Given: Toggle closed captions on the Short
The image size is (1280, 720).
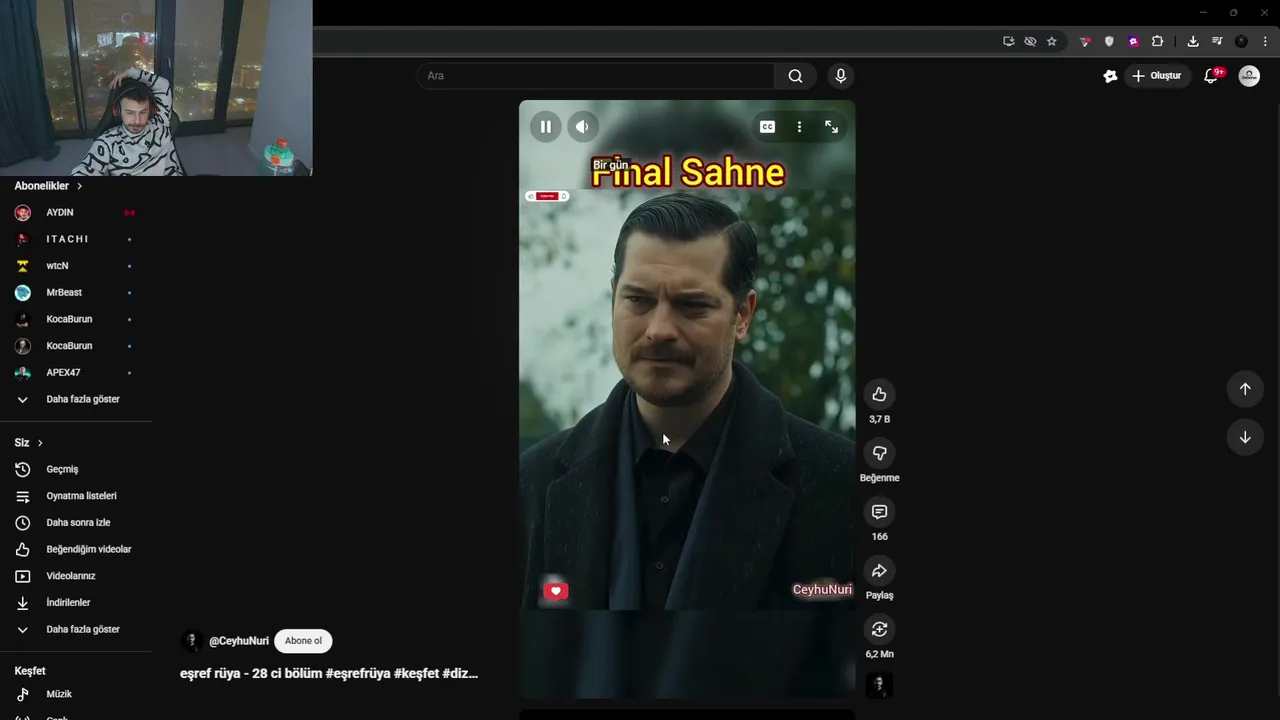Looking at the screenshot, I should coord(767,127).
